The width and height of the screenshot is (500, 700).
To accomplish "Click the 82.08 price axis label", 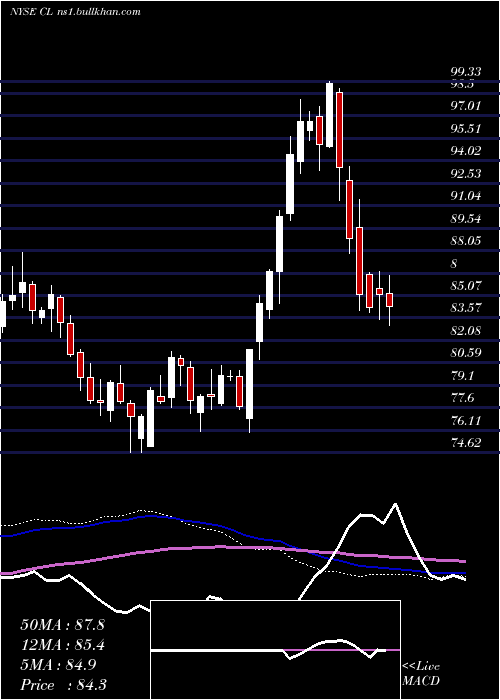I will tap(466, 331).
